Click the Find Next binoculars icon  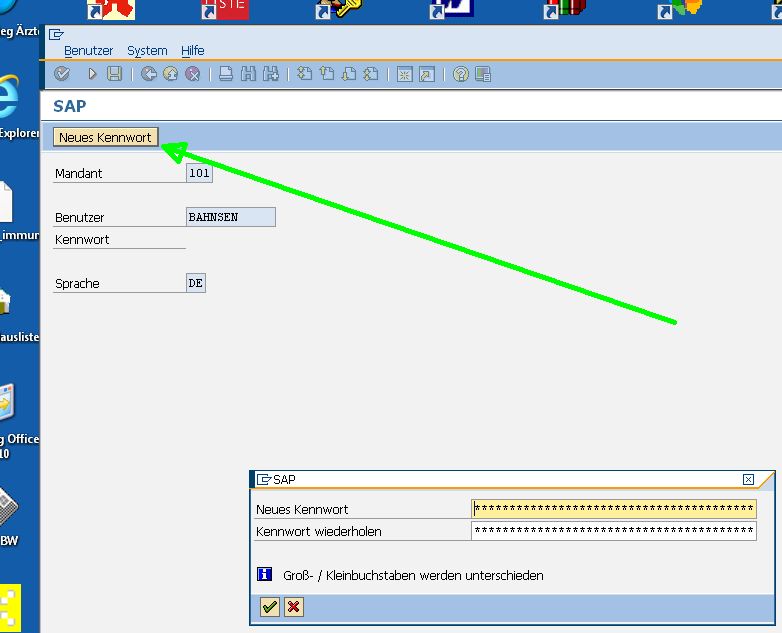(x=271, y=74)
